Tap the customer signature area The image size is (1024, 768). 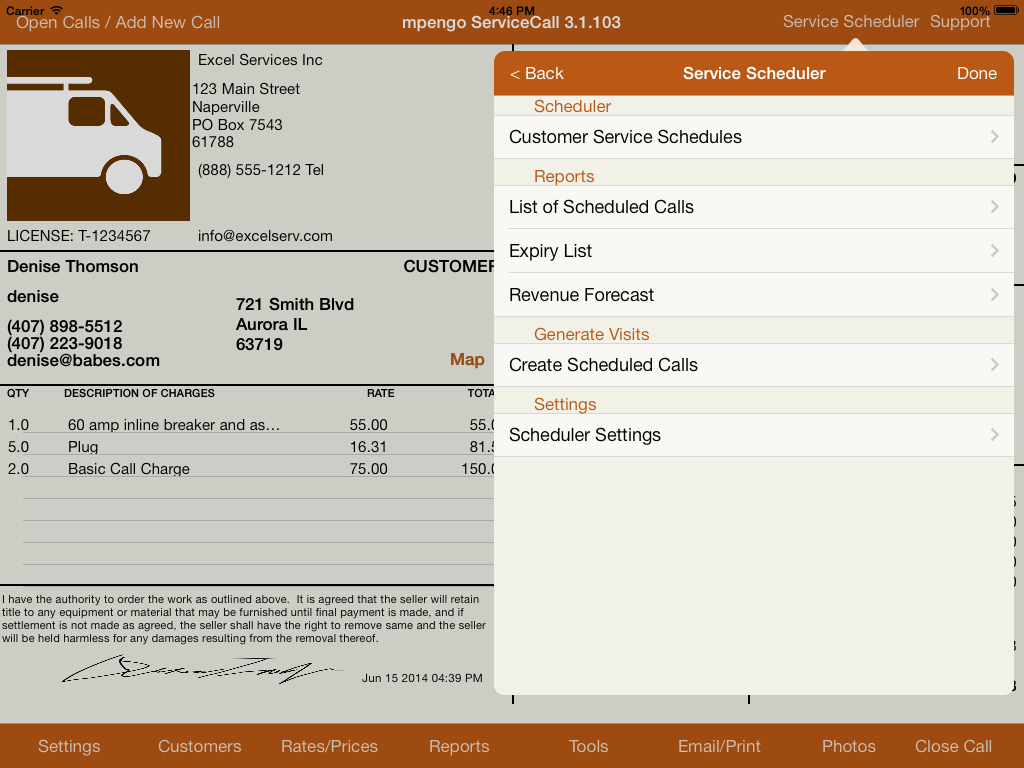(x=200, y=670)
